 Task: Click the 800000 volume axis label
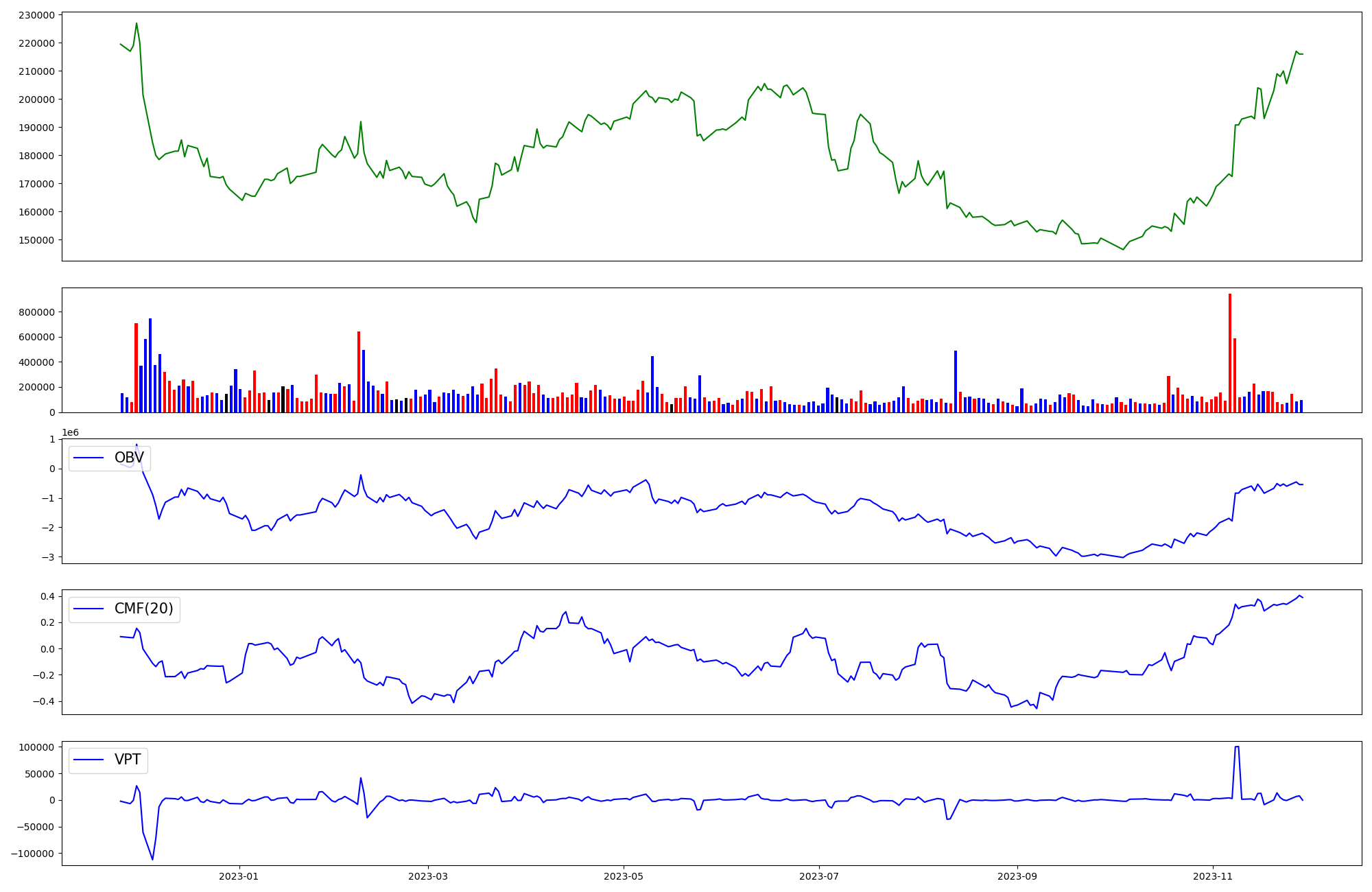36,312
